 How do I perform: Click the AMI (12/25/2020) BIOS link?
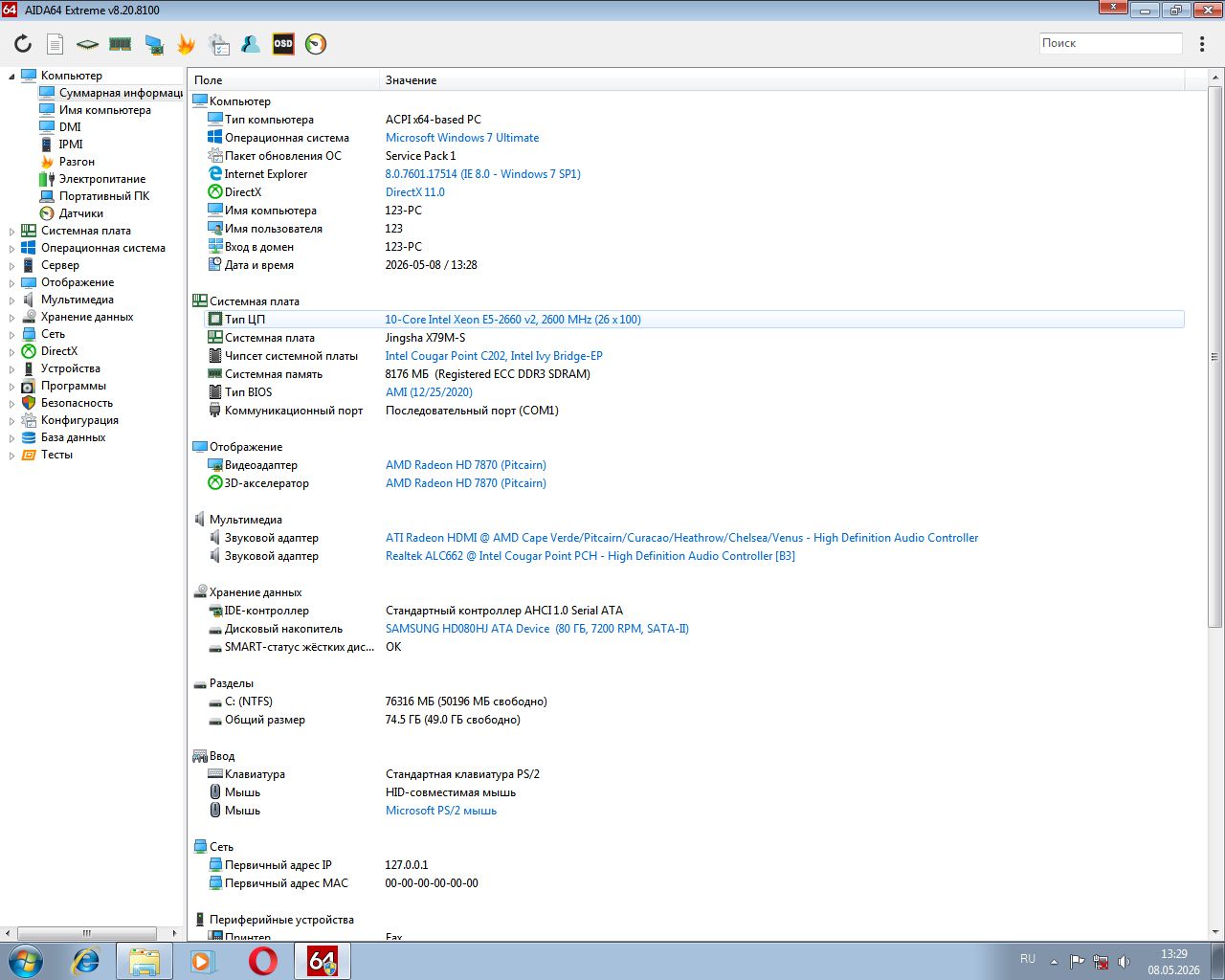pos(429,392)
